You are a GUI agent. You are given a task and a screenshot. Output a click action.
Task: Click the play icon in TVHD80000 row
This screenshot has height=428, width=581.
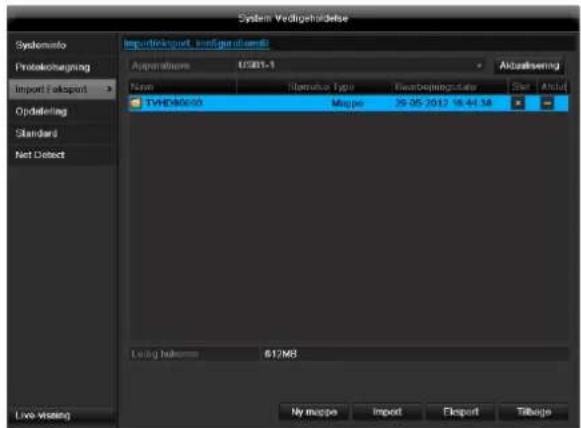547,103
